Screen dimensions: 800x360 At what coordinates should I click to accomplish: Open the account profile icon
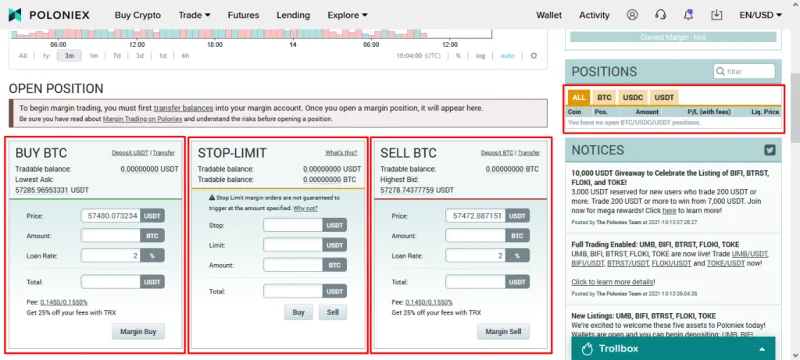click(x=632, y=15)
